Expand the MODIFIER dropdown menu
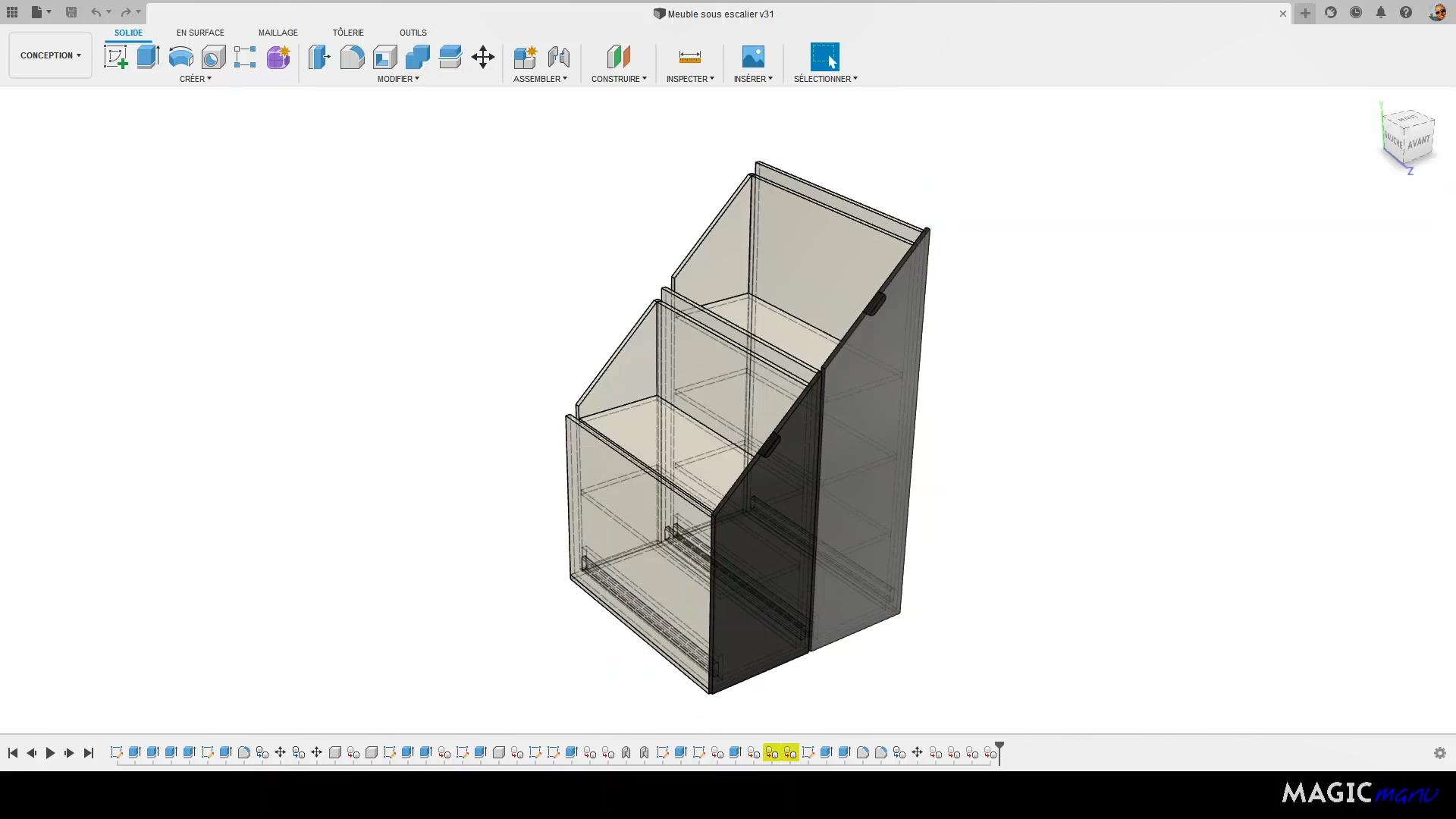The image size is (1456, 819). [x=398, y=78]
